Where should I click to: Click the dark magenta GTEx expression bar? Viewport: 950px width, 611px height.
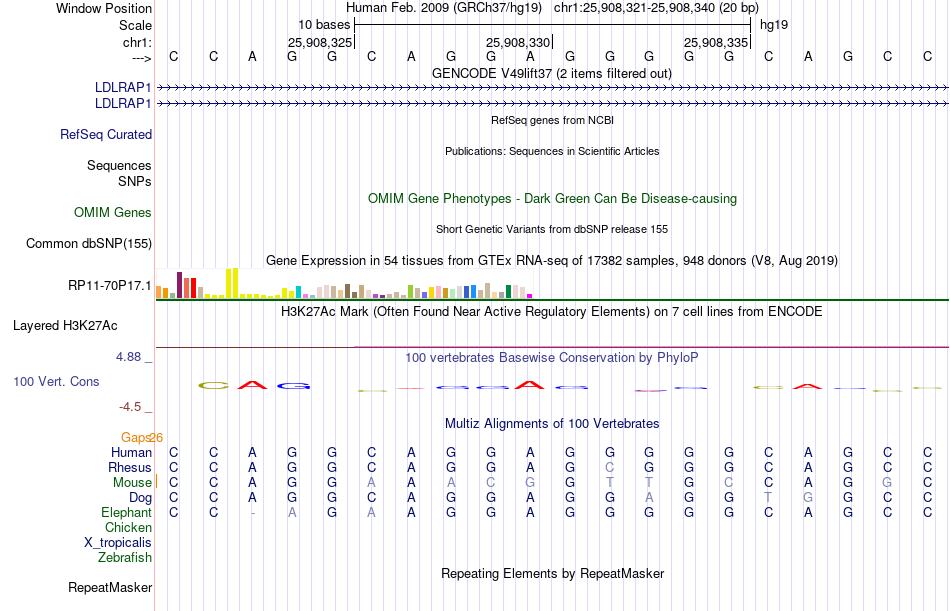coord(179,285)
